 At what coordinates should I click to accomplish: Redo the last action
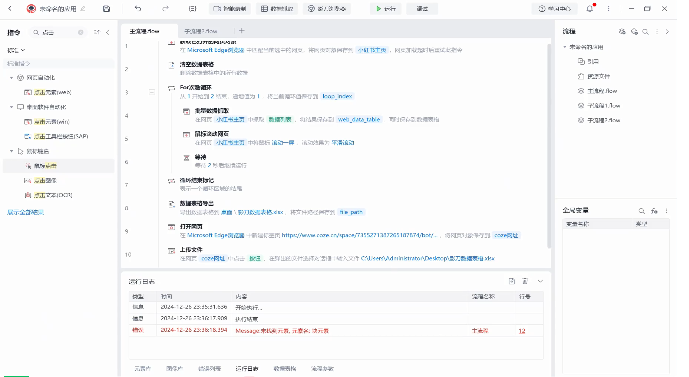pyautogui.click(x=166, y=9)
